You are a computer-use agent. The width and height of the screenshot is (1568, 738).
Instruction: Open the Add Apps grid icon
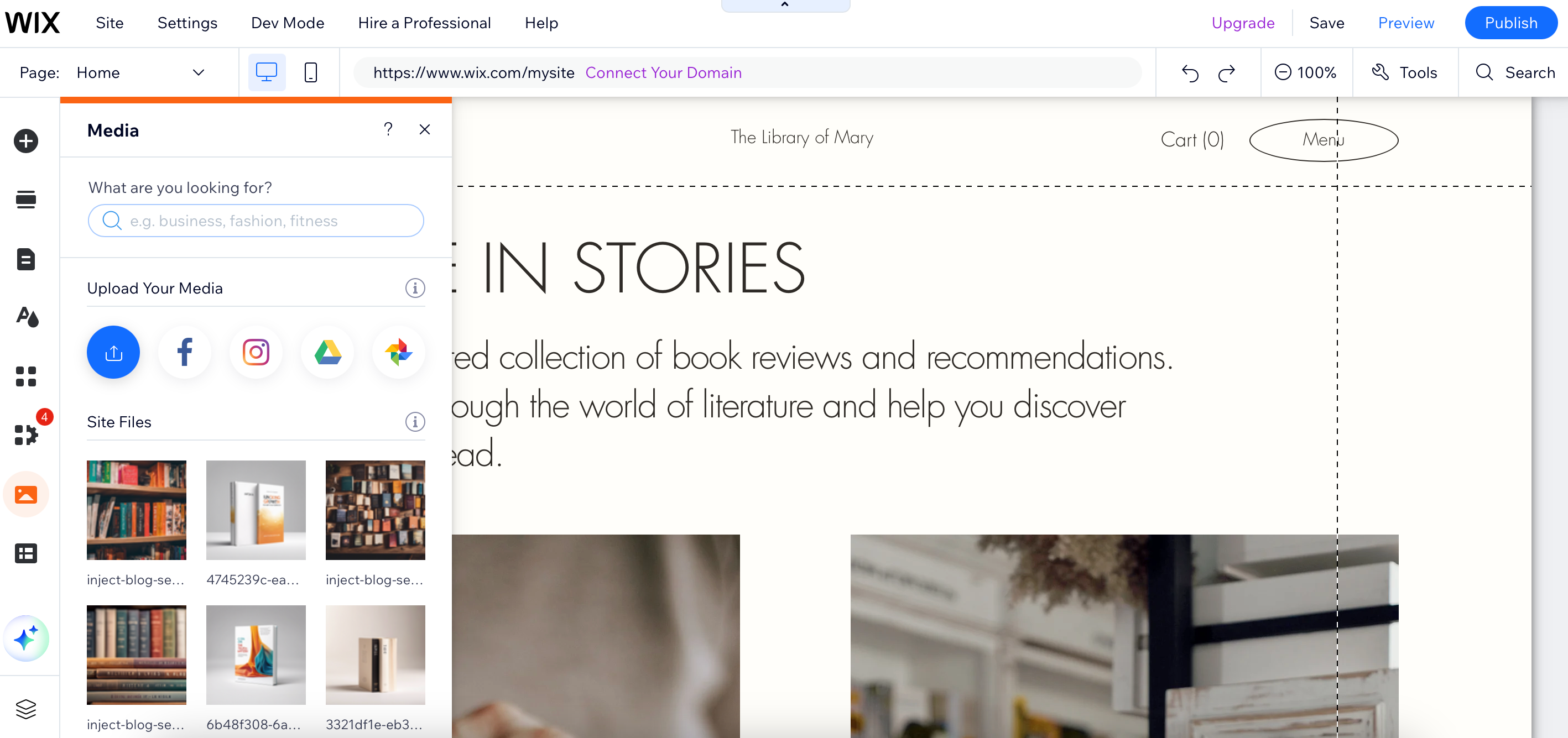25,376
